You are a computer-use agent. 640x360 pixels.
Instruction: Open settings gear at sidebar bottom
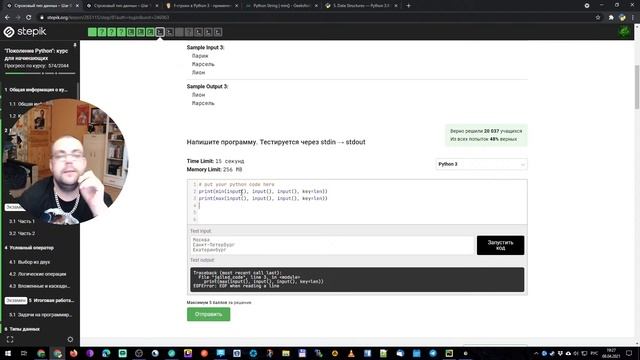pyautogui.click(x=70, y=339)
